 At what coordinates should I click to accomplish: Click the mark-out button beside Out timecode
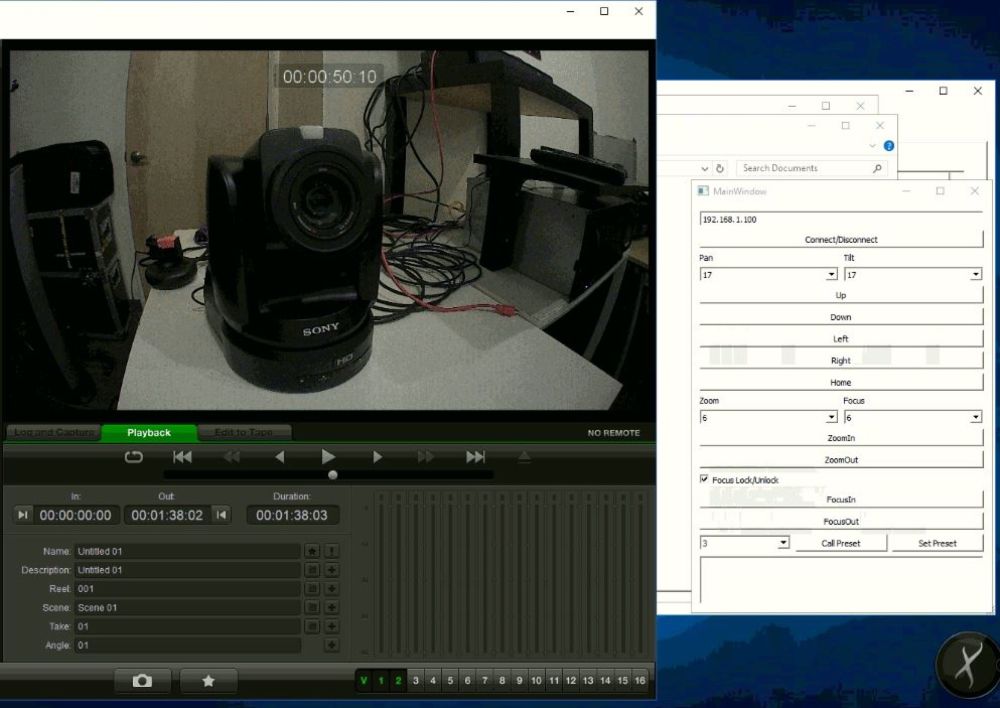click(x=221, y=515)
